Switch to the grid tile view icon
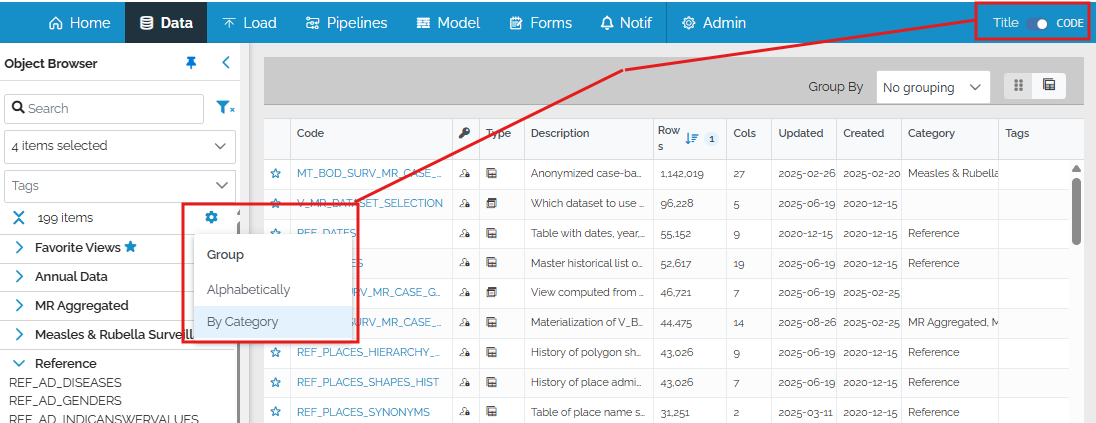This screenshot has width=1096, height=423. (1019, 86)
